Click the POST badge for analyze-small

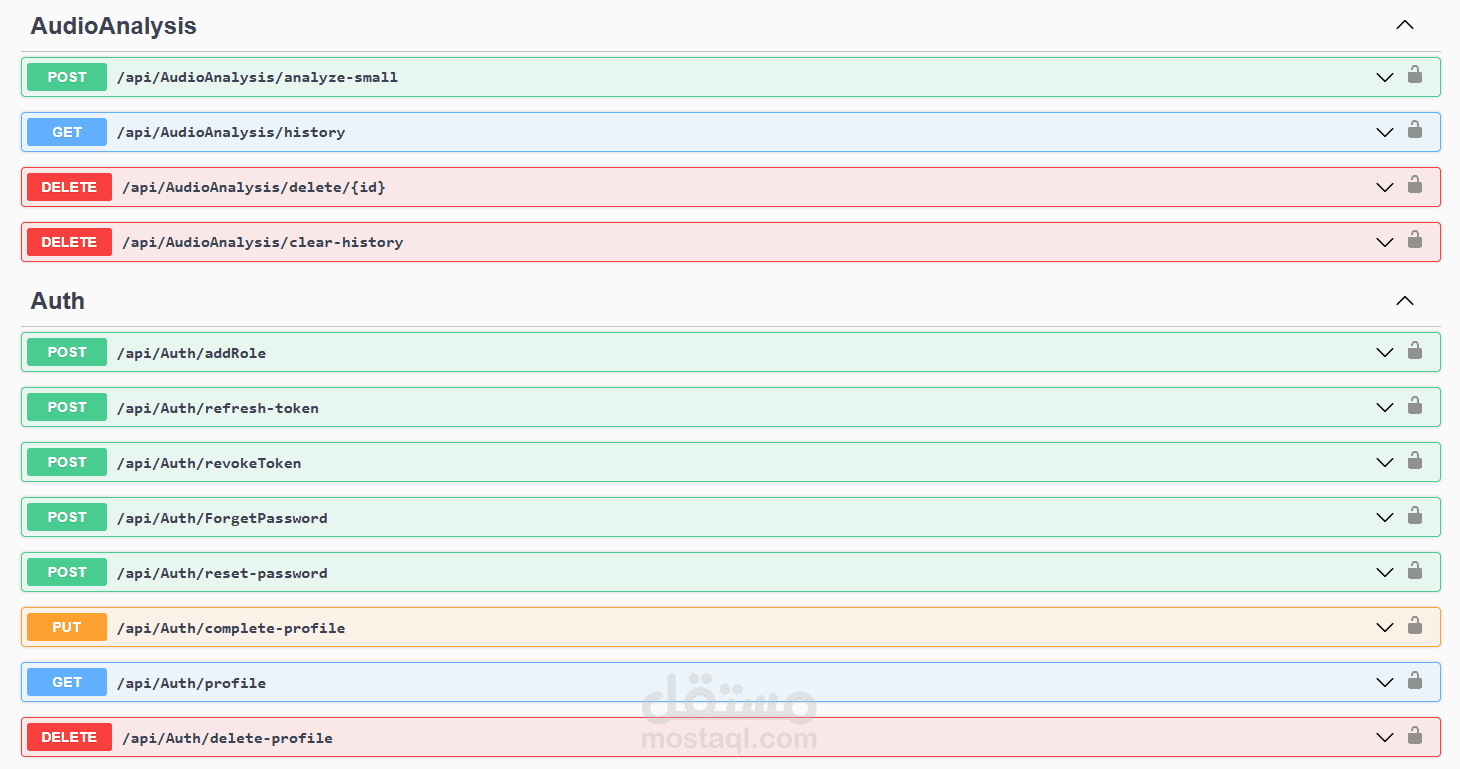click(67, 77)
